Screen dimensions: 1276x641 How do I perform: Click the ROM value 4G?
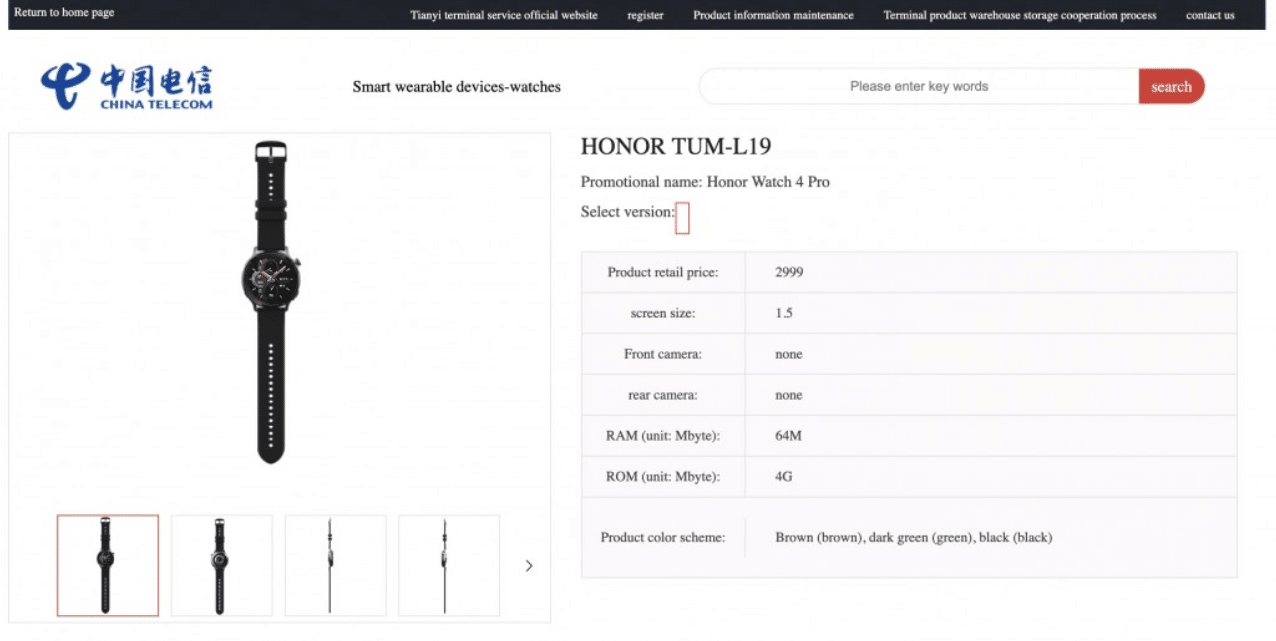point(784,477)
